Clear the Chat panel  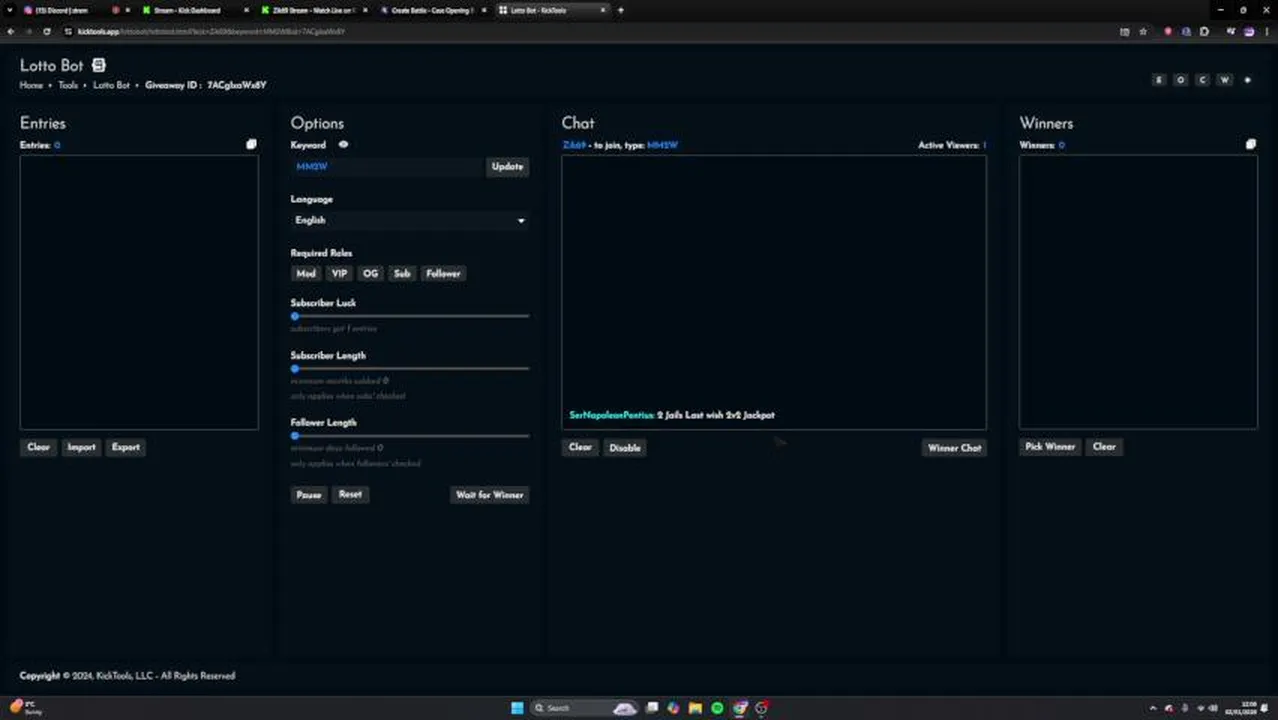580,447
